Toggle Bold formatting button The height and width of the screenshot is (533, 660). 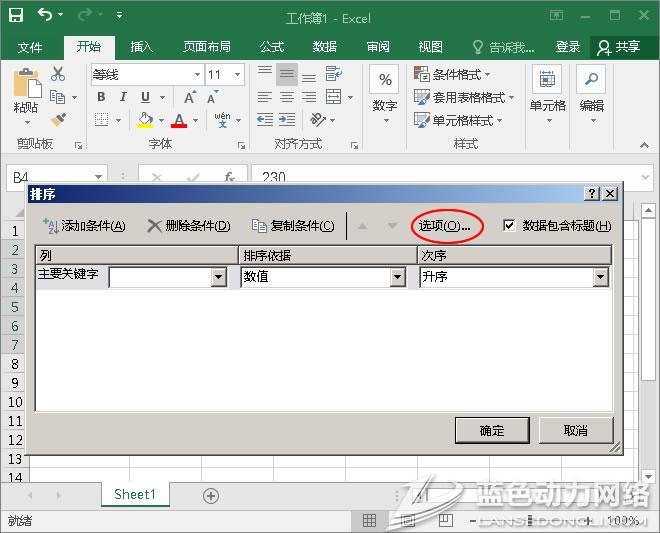102,97
